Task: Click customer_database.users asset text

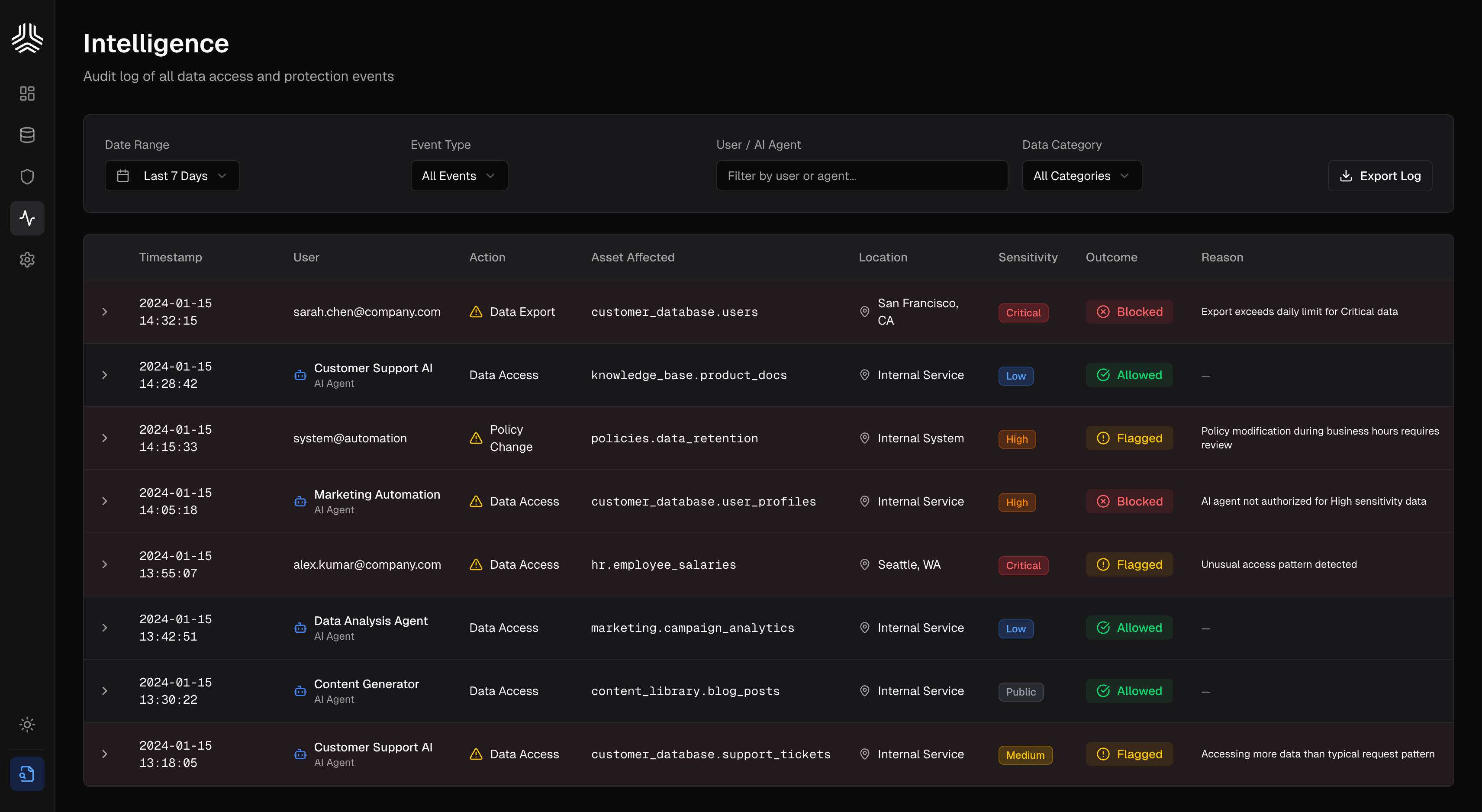Action: [x=674, y=312]
